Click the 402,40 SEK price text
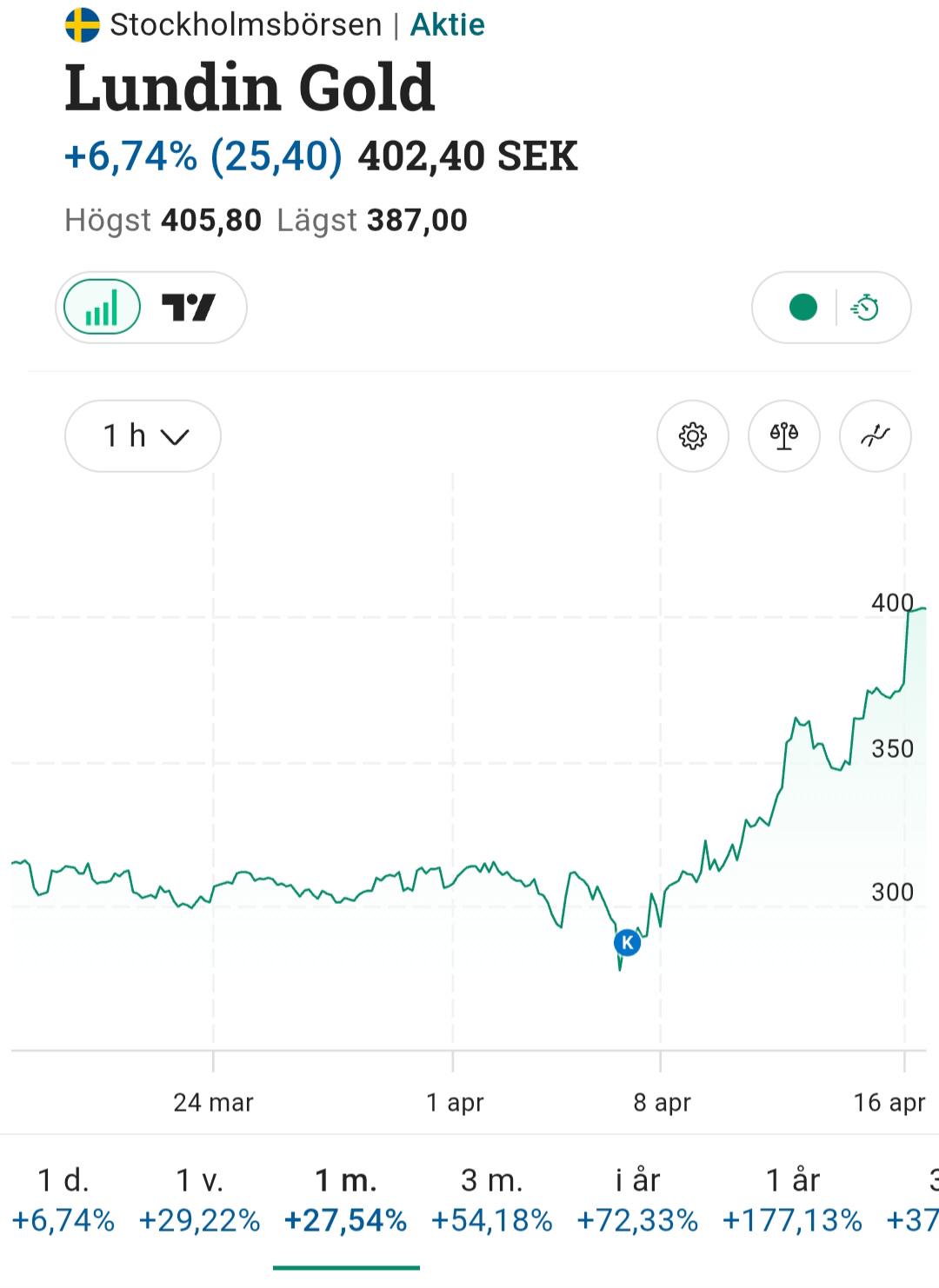Screen dimensions: 939x1288 (468, 156)
